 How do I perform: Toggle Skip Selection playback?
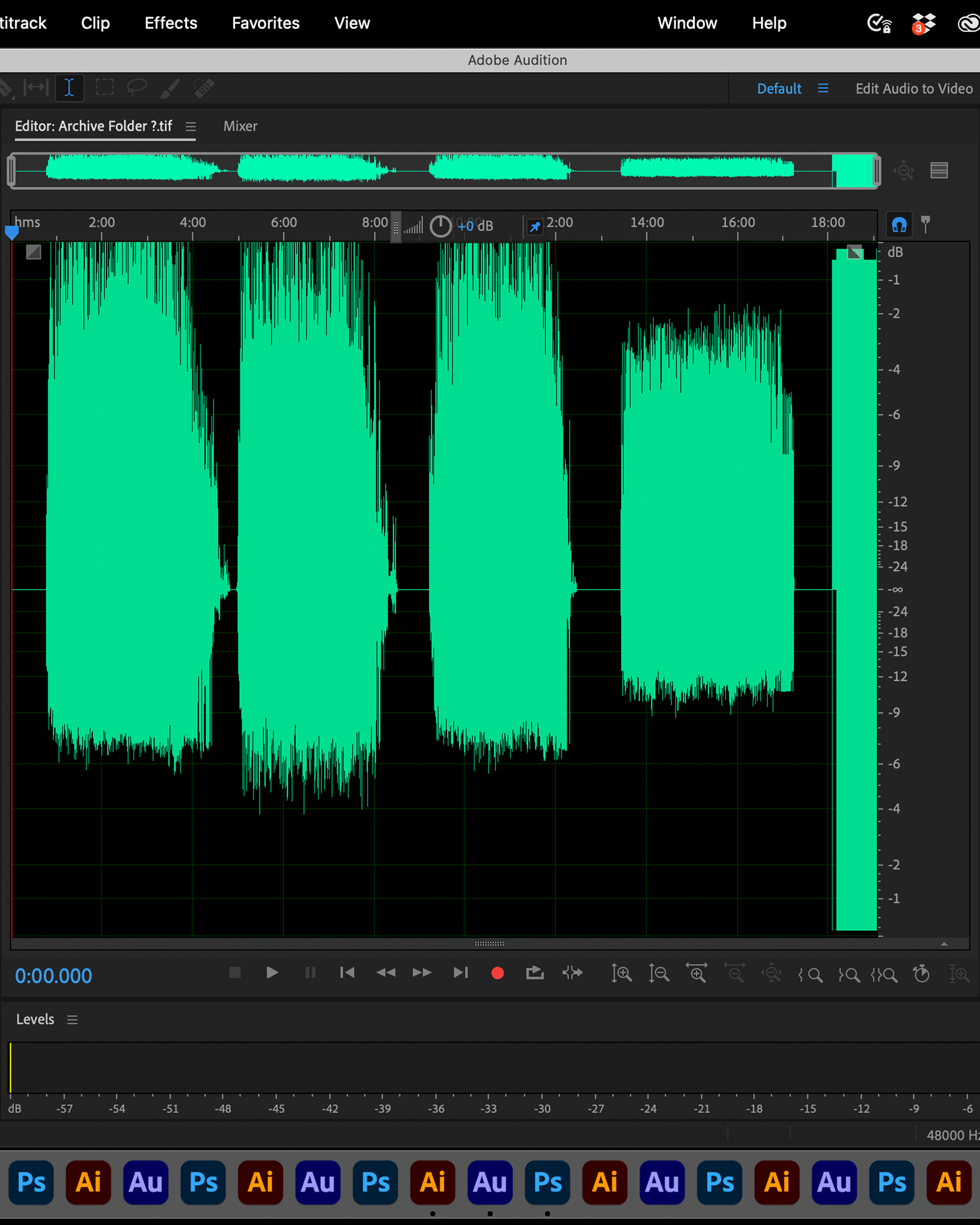[573, 973]
